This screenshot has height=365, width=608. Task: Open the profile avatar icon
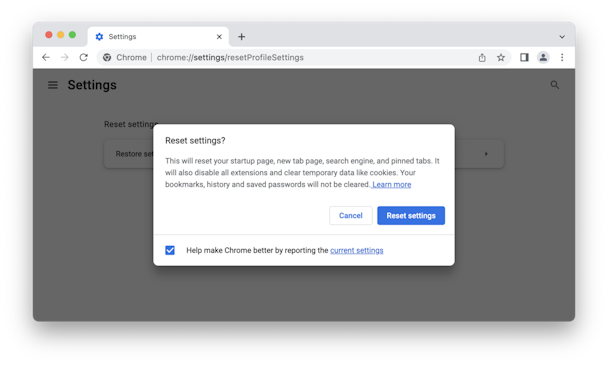[x=543, y=57]
